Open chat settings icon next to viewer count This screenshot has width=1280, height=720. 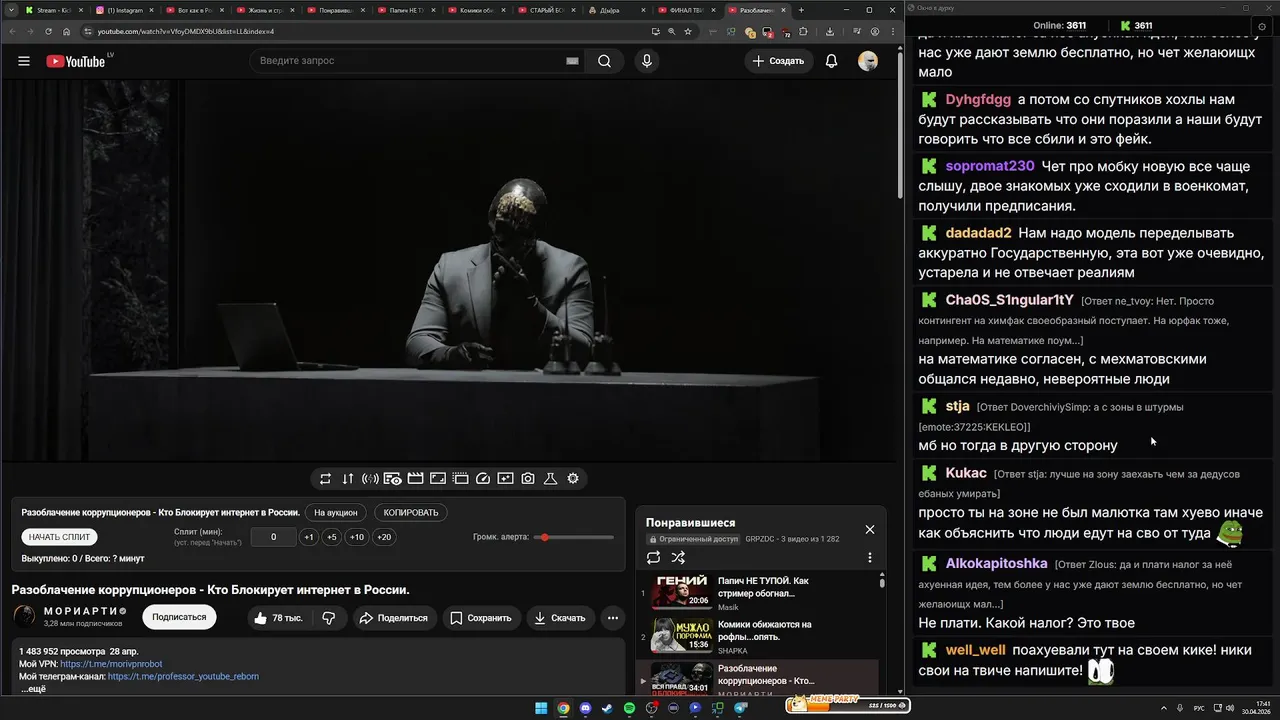click(x=1262, y=26)
